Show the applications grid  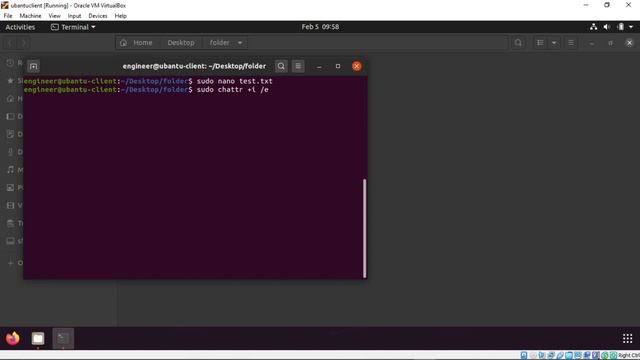click(x=627, y=338)
